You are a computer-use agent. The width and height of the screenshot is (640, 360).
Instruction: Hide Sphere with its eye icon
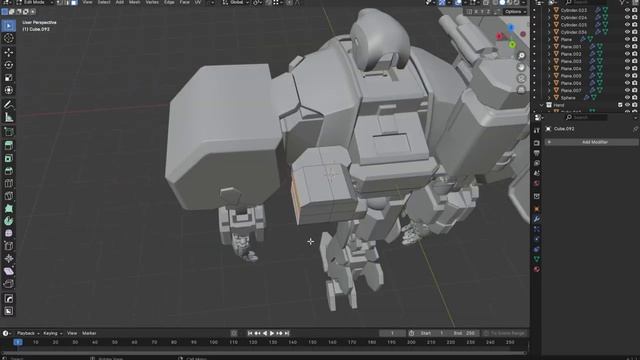click(x=627, y=98)
